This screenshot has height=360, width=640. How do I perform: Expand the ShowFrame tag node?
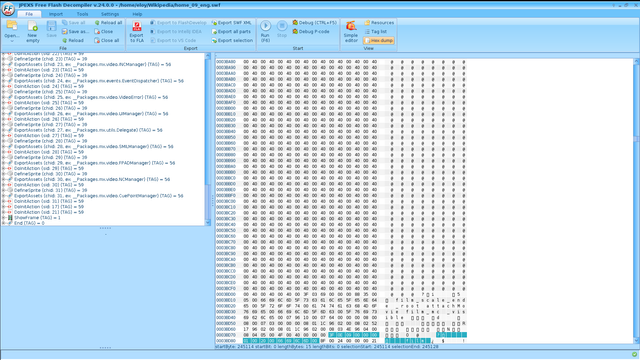point(4,218)
